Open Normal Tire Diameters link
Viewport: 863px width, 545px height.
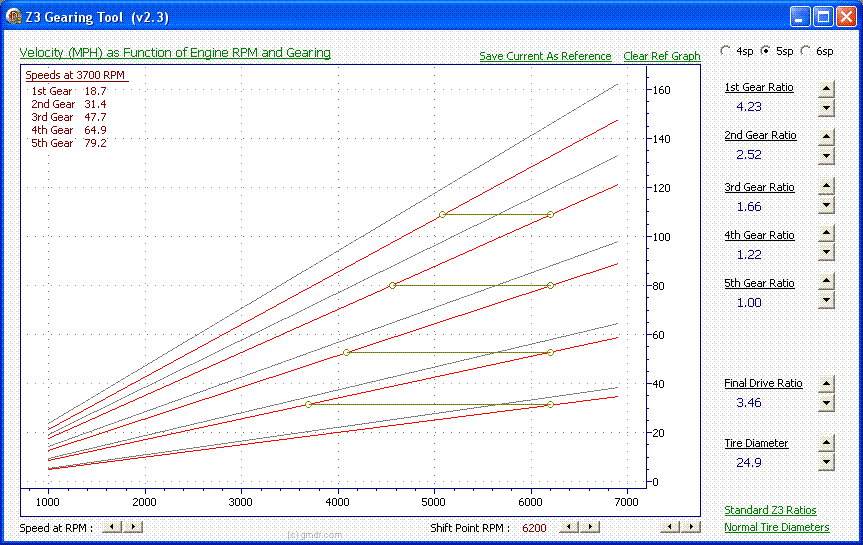pyautogui.click(x=776, y=527)
